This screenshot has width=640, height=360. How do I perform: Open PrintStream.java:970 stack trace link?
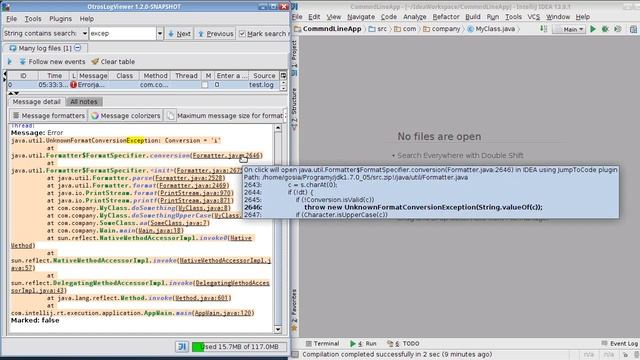click(x=196, y=193)
